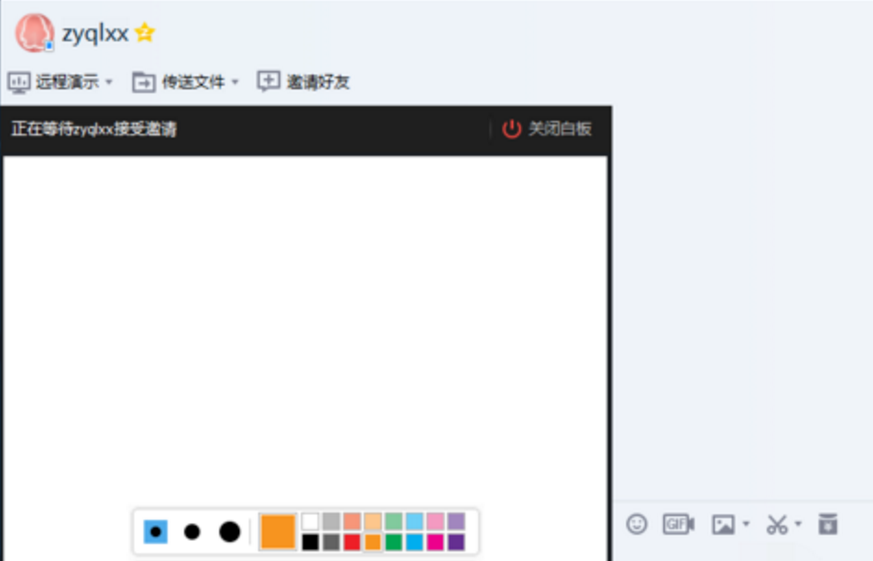Viewport: 873px width, 561px height.
Task: Expand the scissors screenshot dropdown arrow
Action: tap(798, 524)
